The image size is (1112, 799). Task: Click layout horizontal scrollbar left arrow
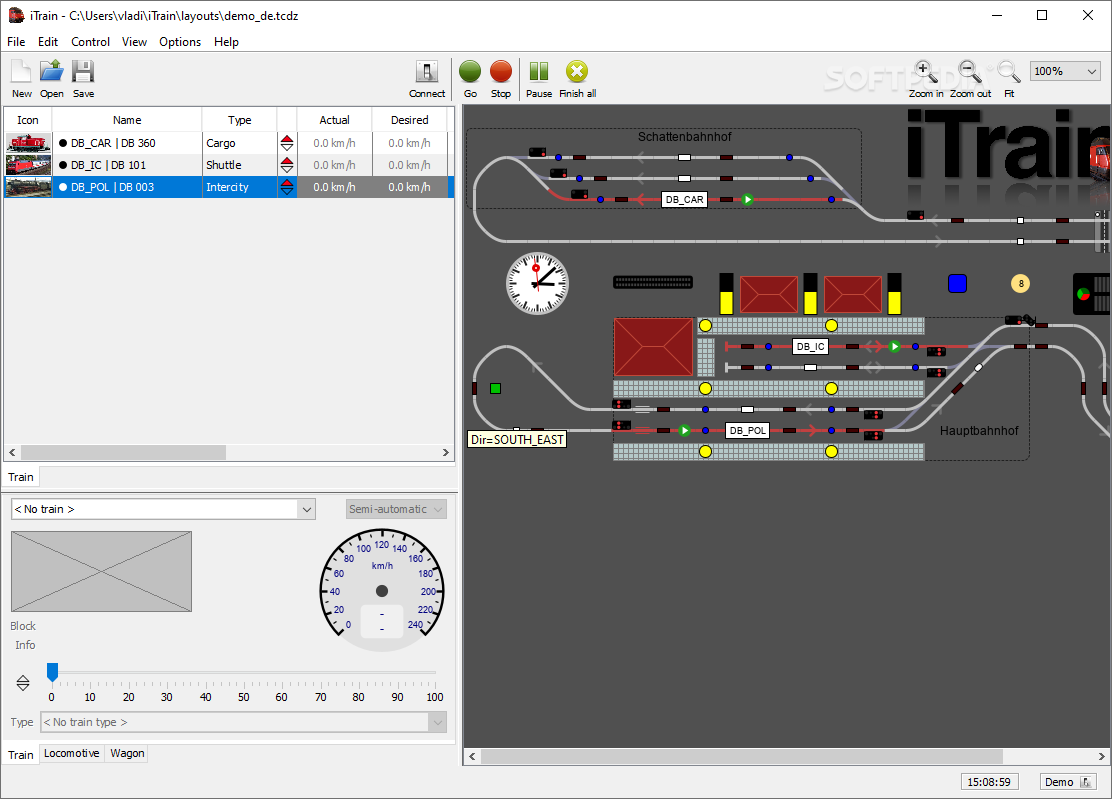472,756
